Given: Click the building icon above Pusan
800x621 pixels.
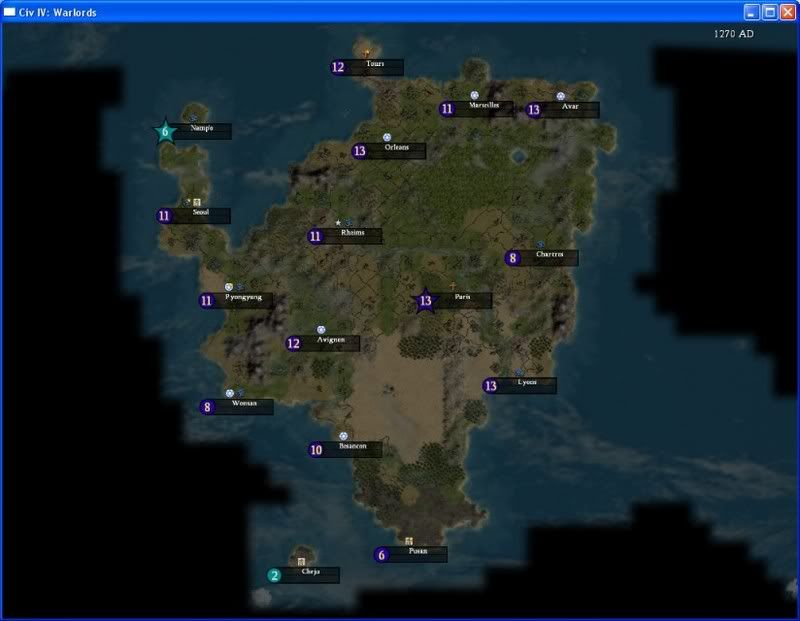Looking at the screenshot, I should [x=409, y=541].
